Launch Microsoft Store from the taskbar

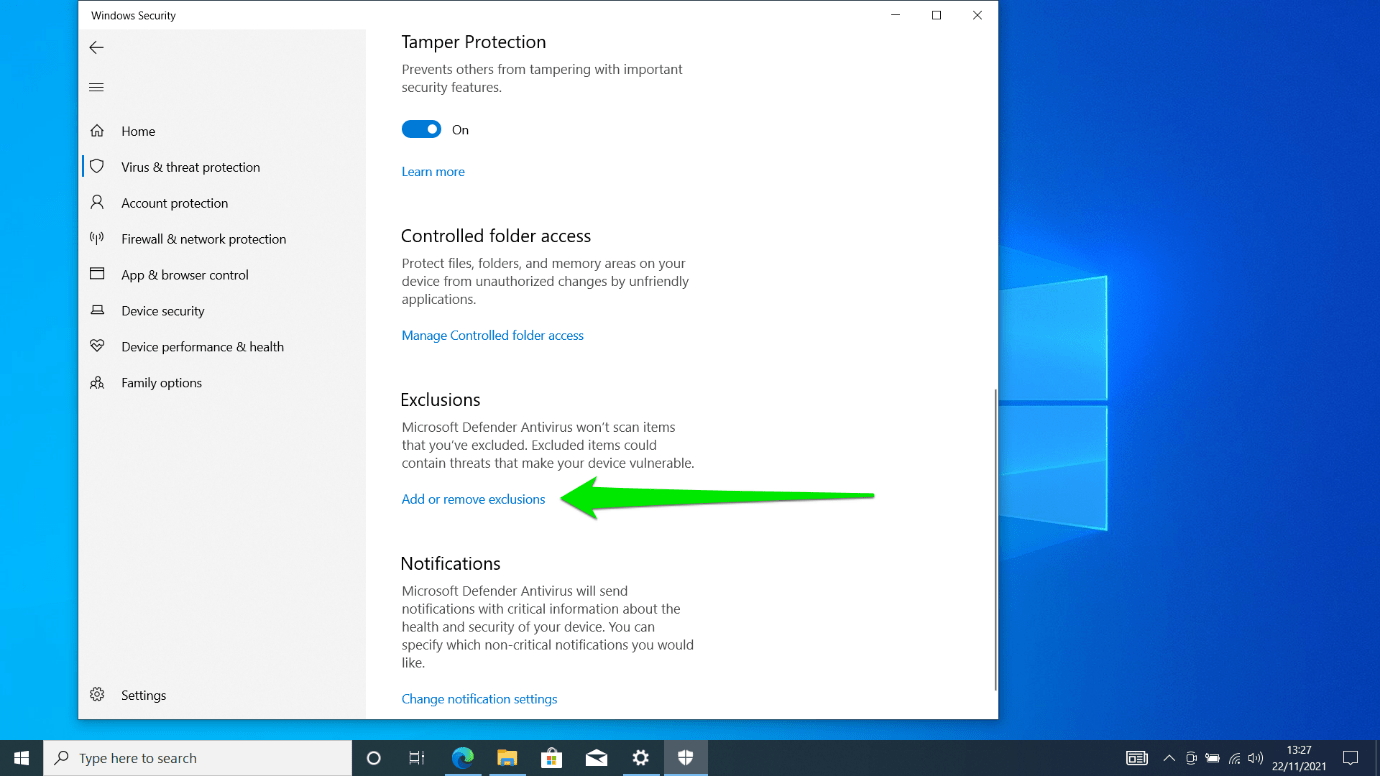click(x=551, y=757)
